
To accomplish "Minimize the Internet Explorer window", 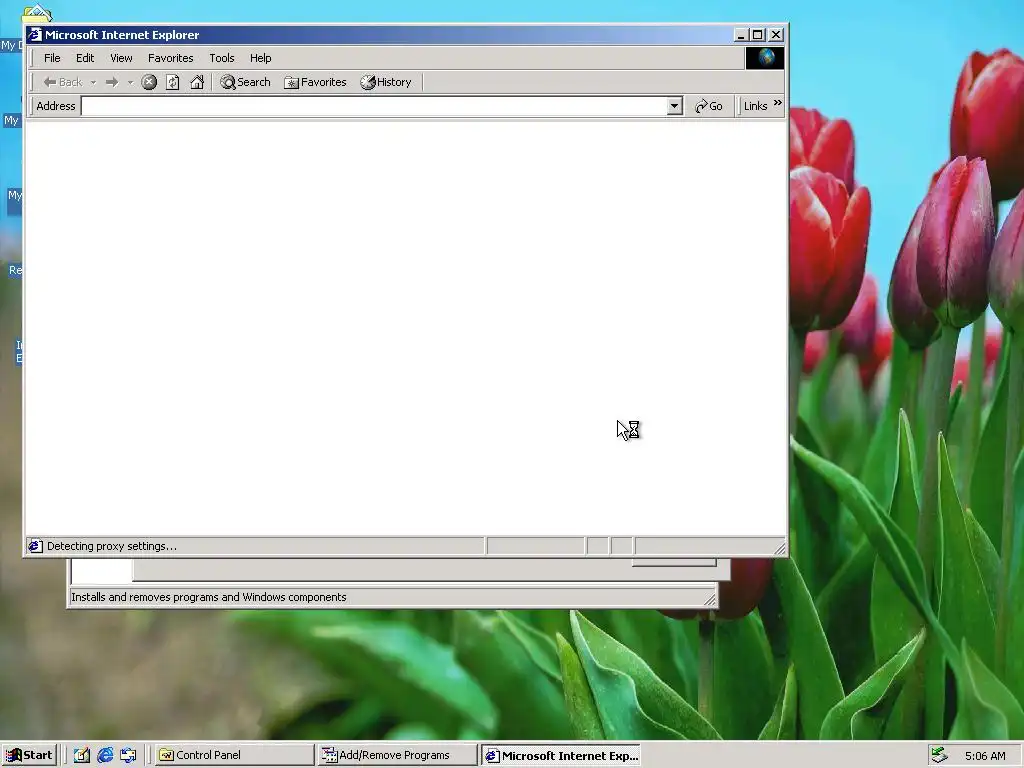I will (741, 35).
